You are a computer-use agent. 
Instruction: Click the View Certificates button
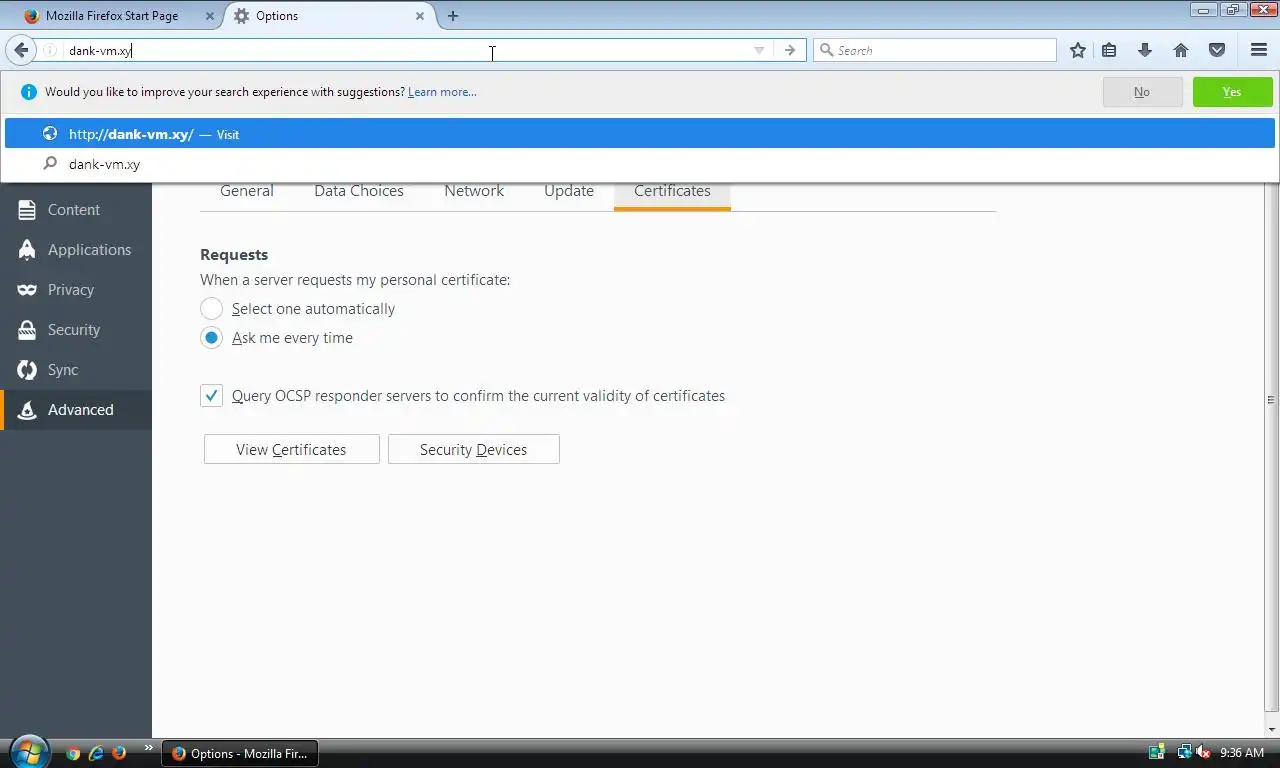tap(291, 450)
